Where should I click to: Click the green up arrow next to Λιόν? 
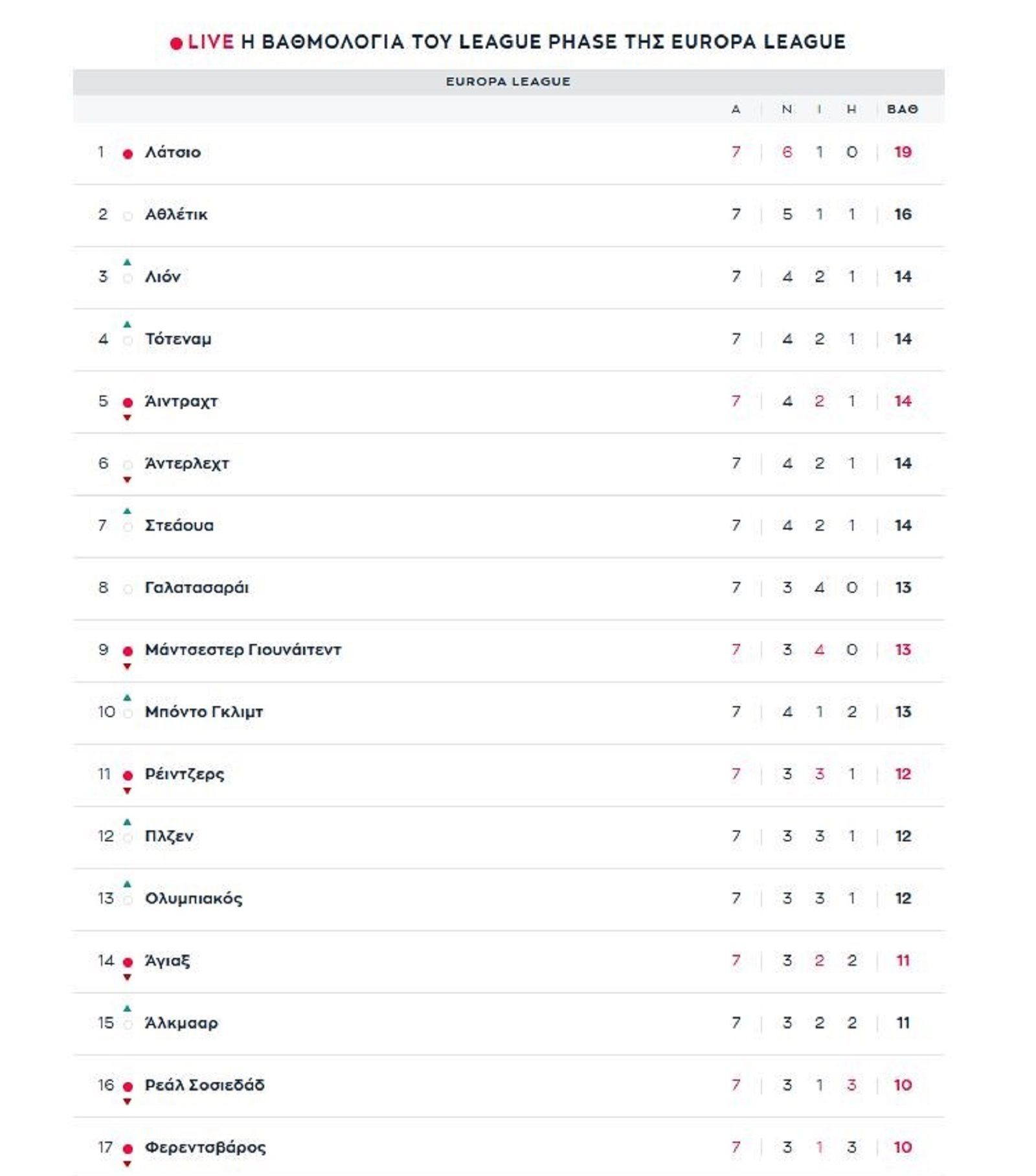[128, 262]
